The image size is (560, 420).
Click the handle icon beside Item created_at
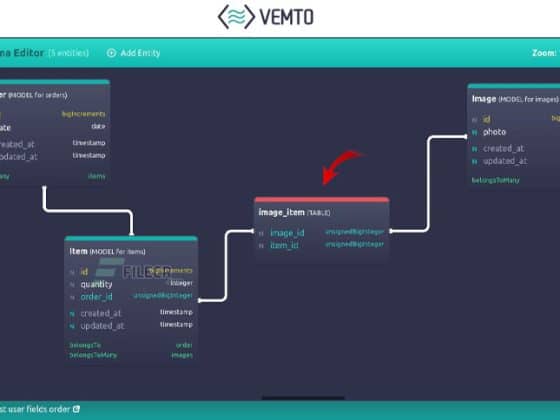(72, 314)
